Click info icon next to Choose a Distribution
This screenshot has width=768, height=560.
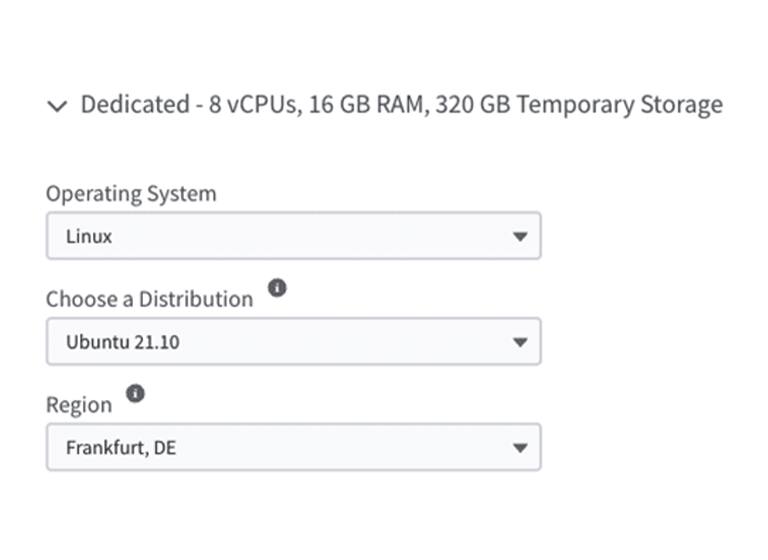coord(278,288)
